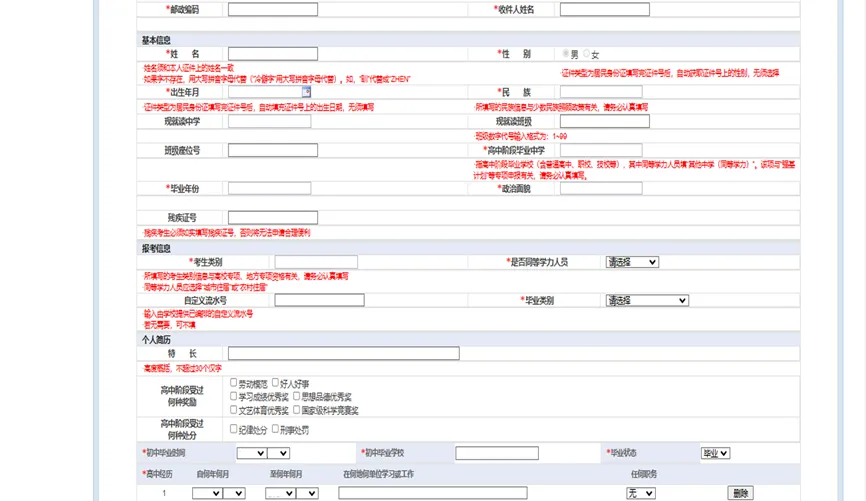
Task: Focus the 毕业年份 input
Action: [x=270, y=189]
